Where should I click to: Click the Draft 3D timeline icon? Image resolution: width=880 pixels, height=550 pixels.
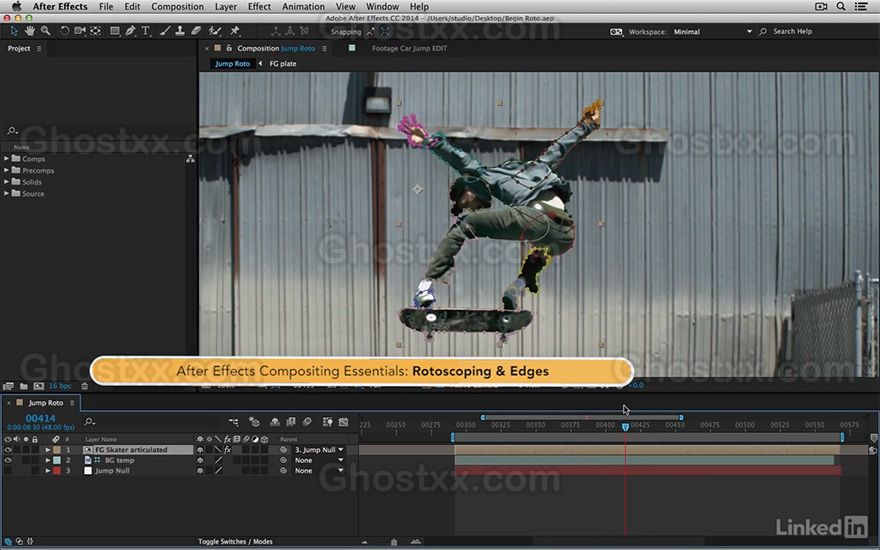[254, 421]
